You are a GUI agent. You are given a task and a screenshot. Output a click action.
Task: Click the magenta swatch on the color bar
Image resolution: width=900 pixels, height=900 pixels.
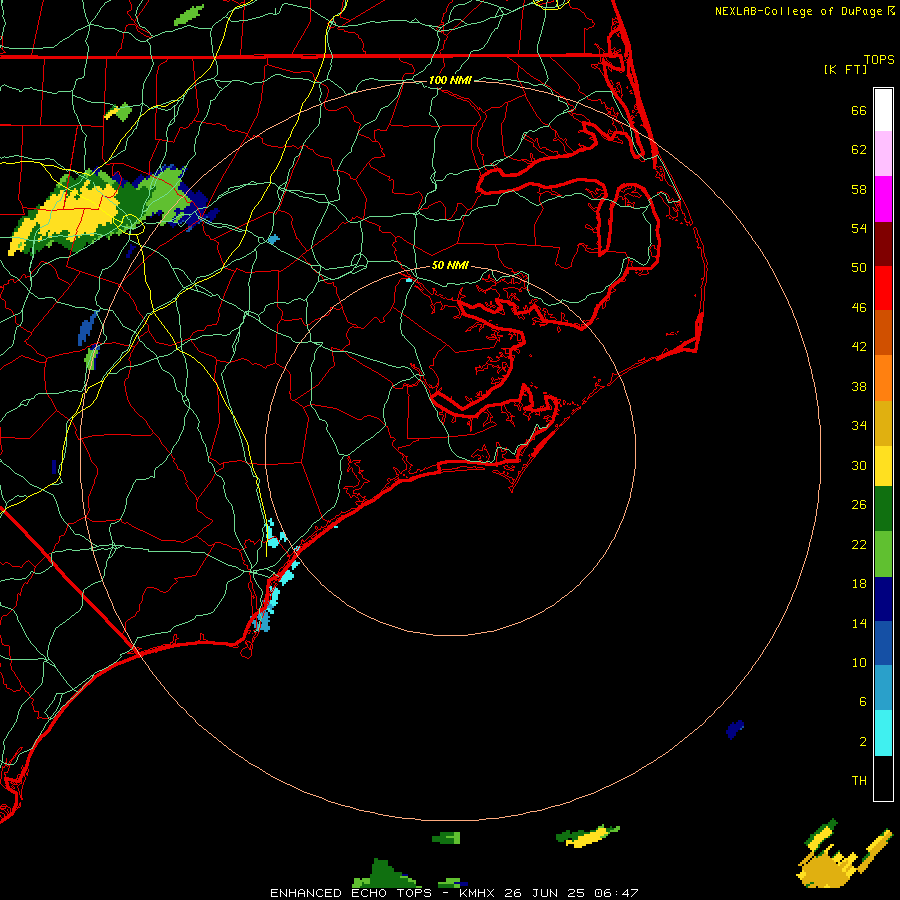click(883, 199)
